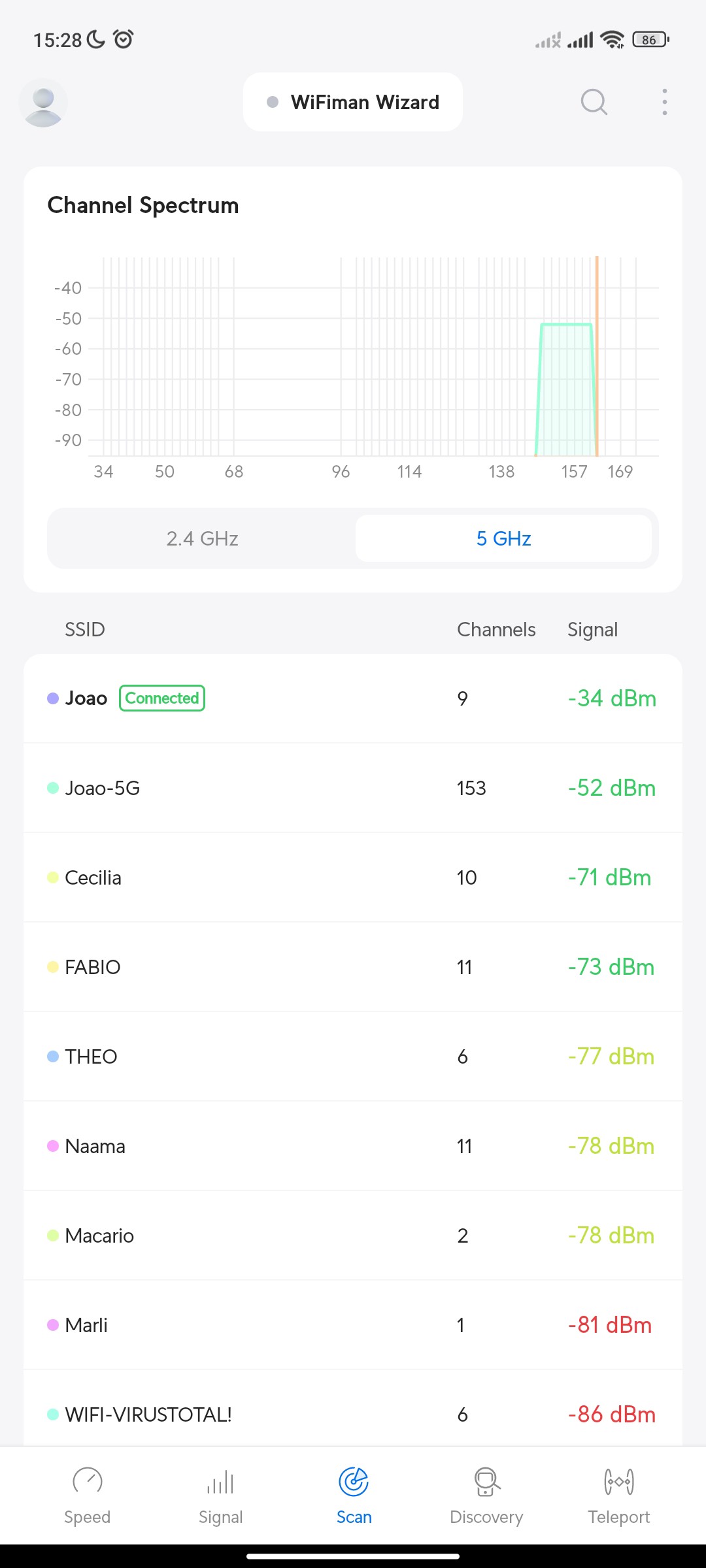This screenshot has height=1568, width=706.
Task: Select the connected Joao network row
Action: [353, 698]
